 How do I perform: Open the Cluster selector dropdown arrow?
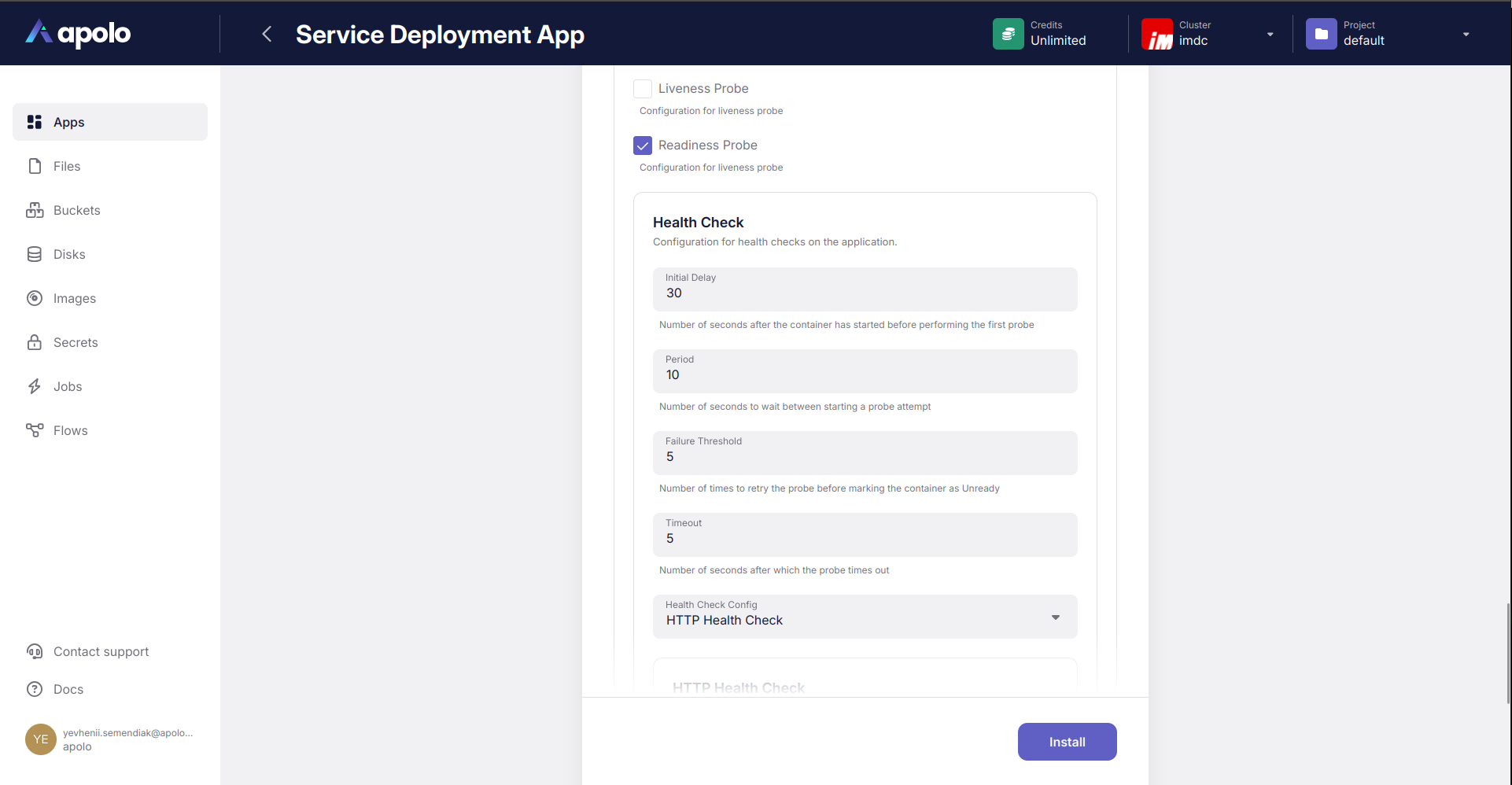(x=1270, y=35)
